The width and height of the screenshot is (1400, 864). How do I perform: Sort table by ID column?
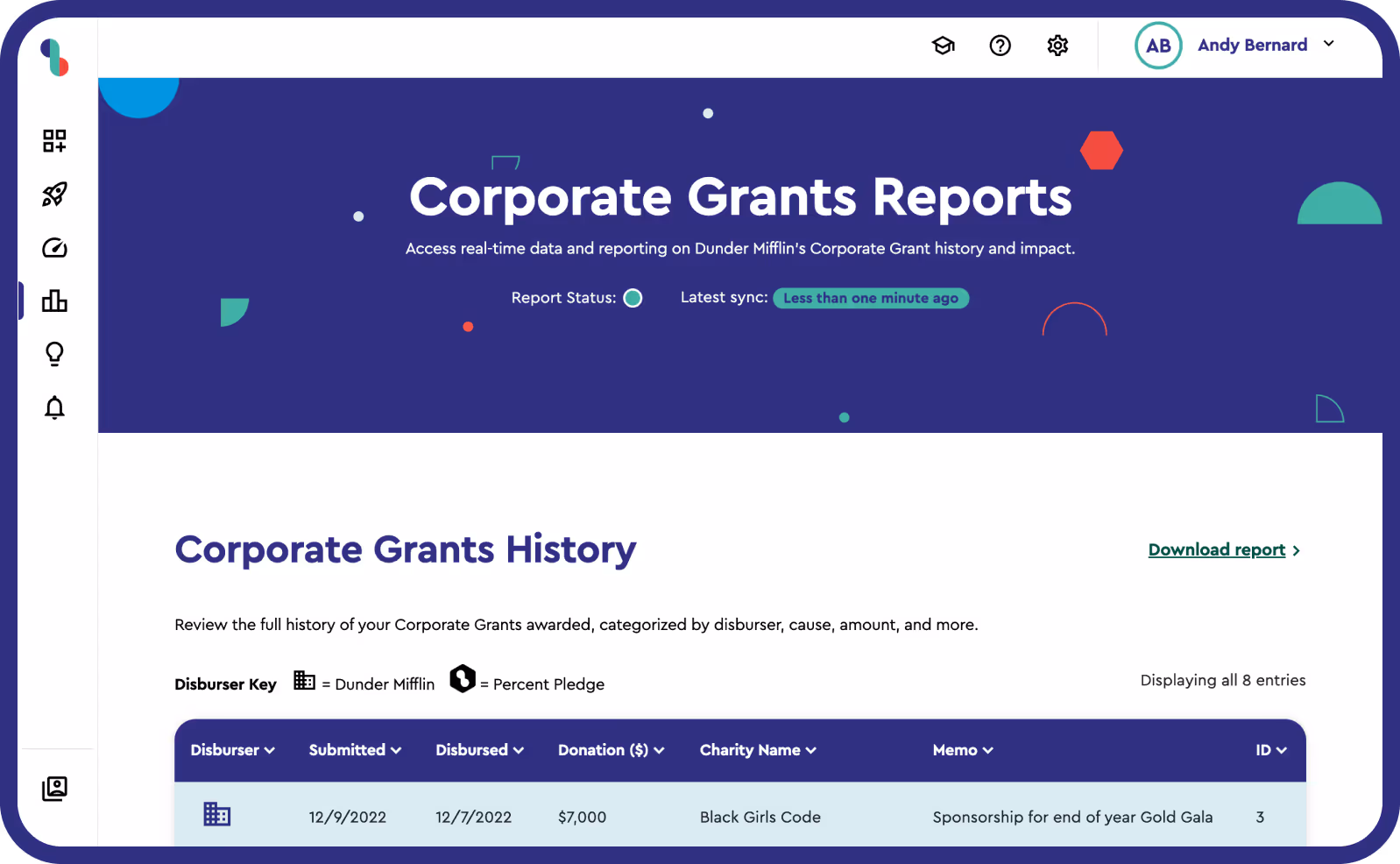coord(1271,750)
